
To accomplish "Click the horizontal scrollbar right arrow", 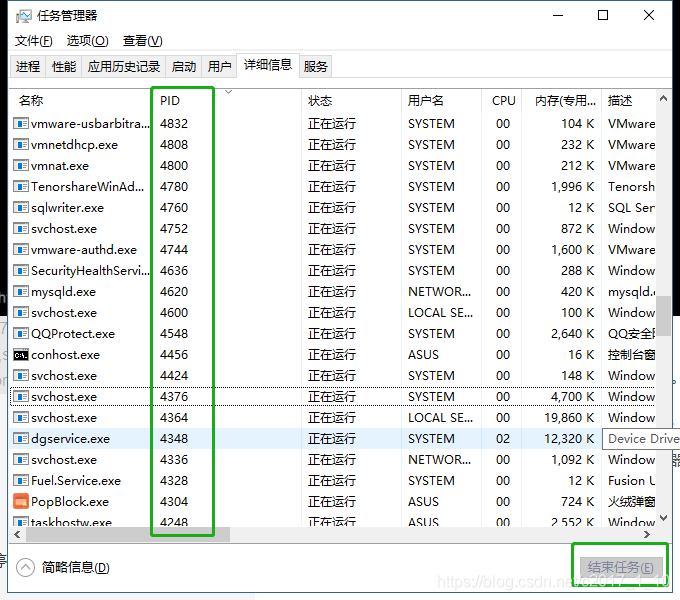I will 647,535.
